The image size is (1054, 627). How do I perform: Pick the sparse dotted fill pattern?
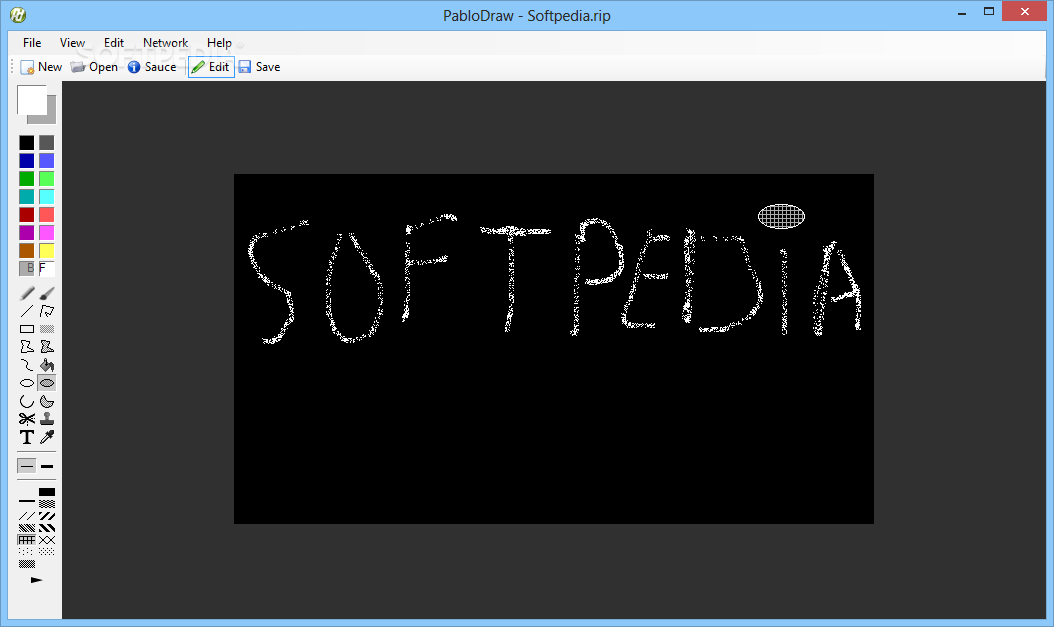pos(27,552)
